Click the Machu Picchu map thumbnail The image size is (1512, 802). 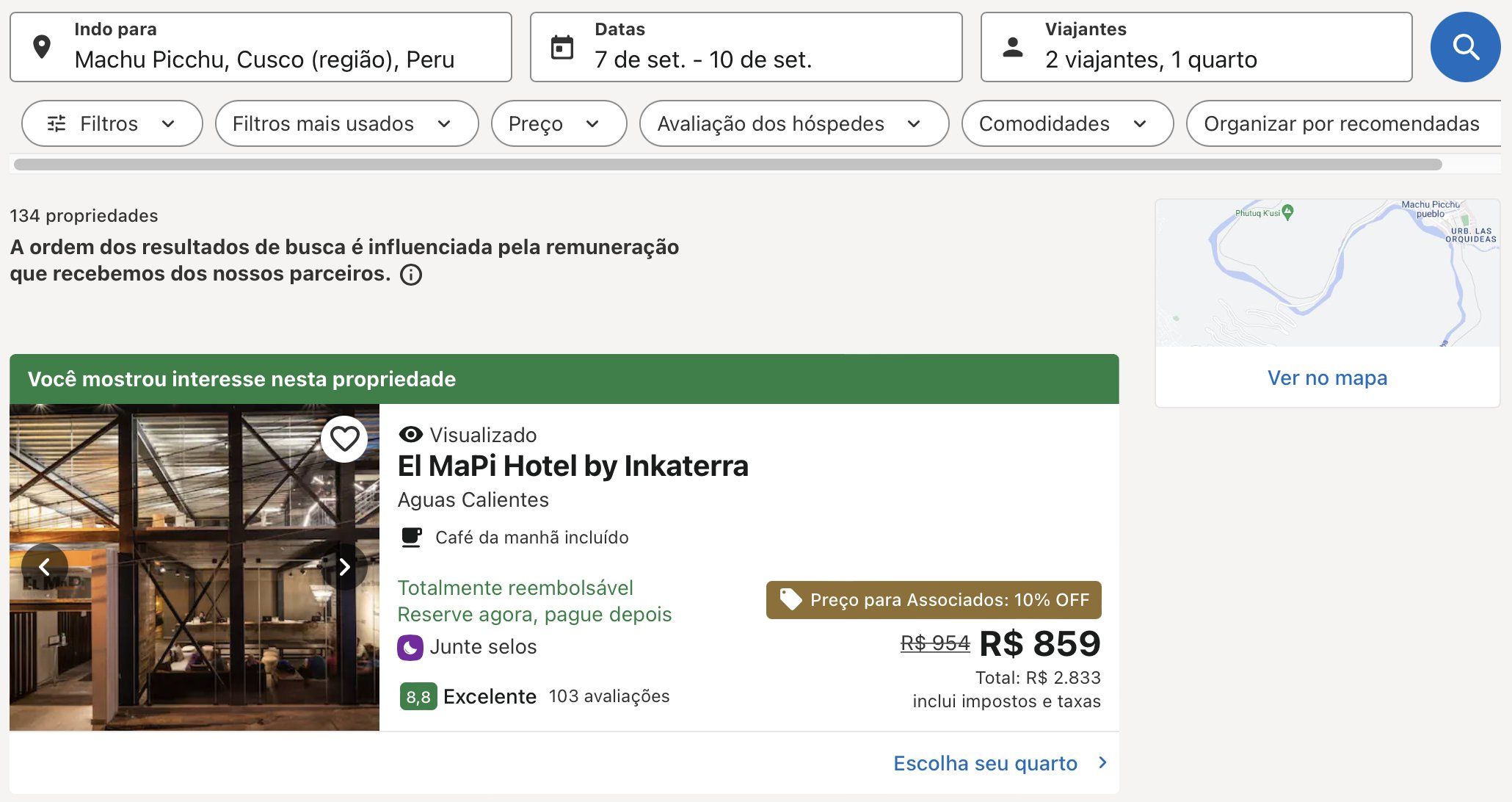pos(1327,272)
